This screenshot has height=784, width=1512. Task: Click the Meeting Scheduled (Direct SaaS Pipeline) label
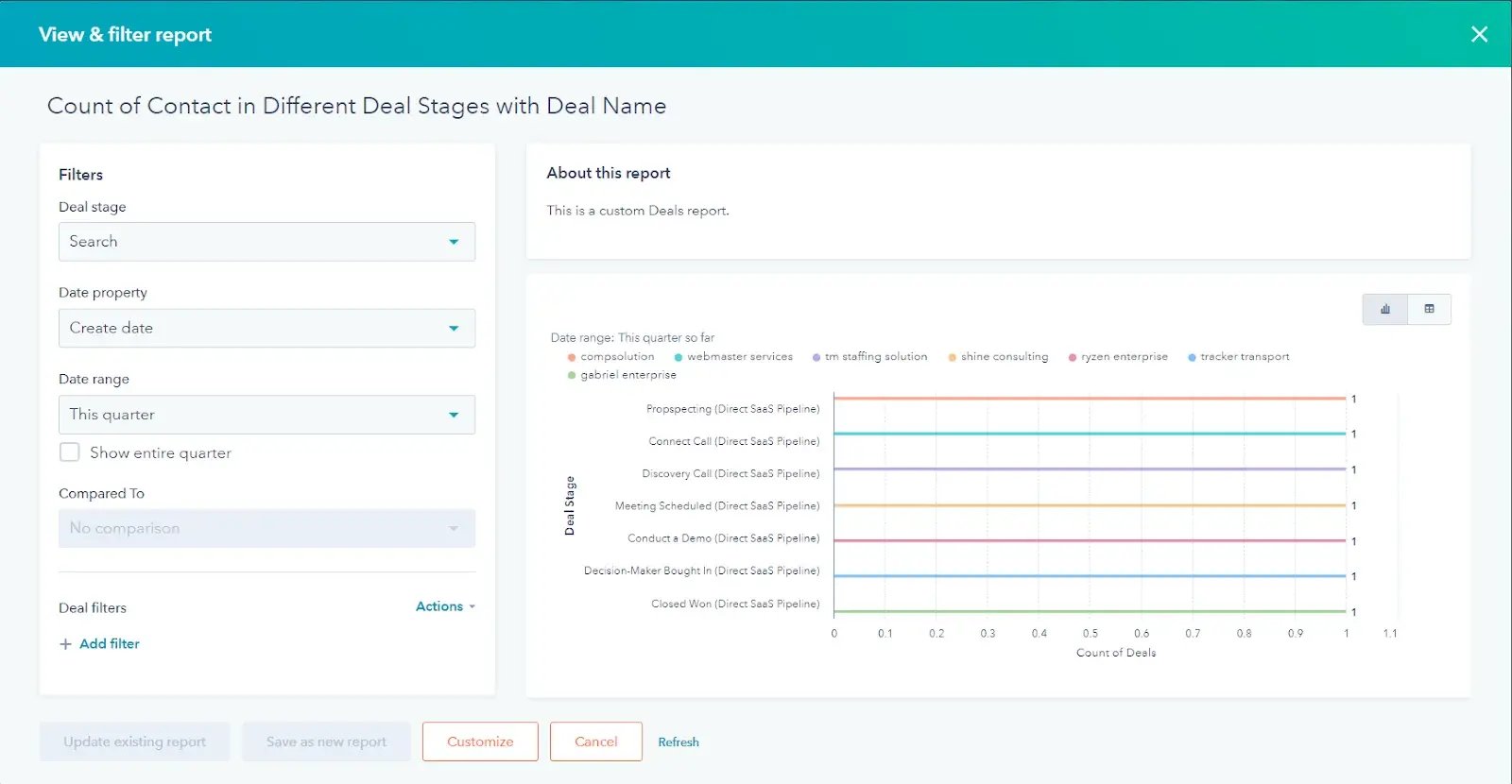(717, 506)
